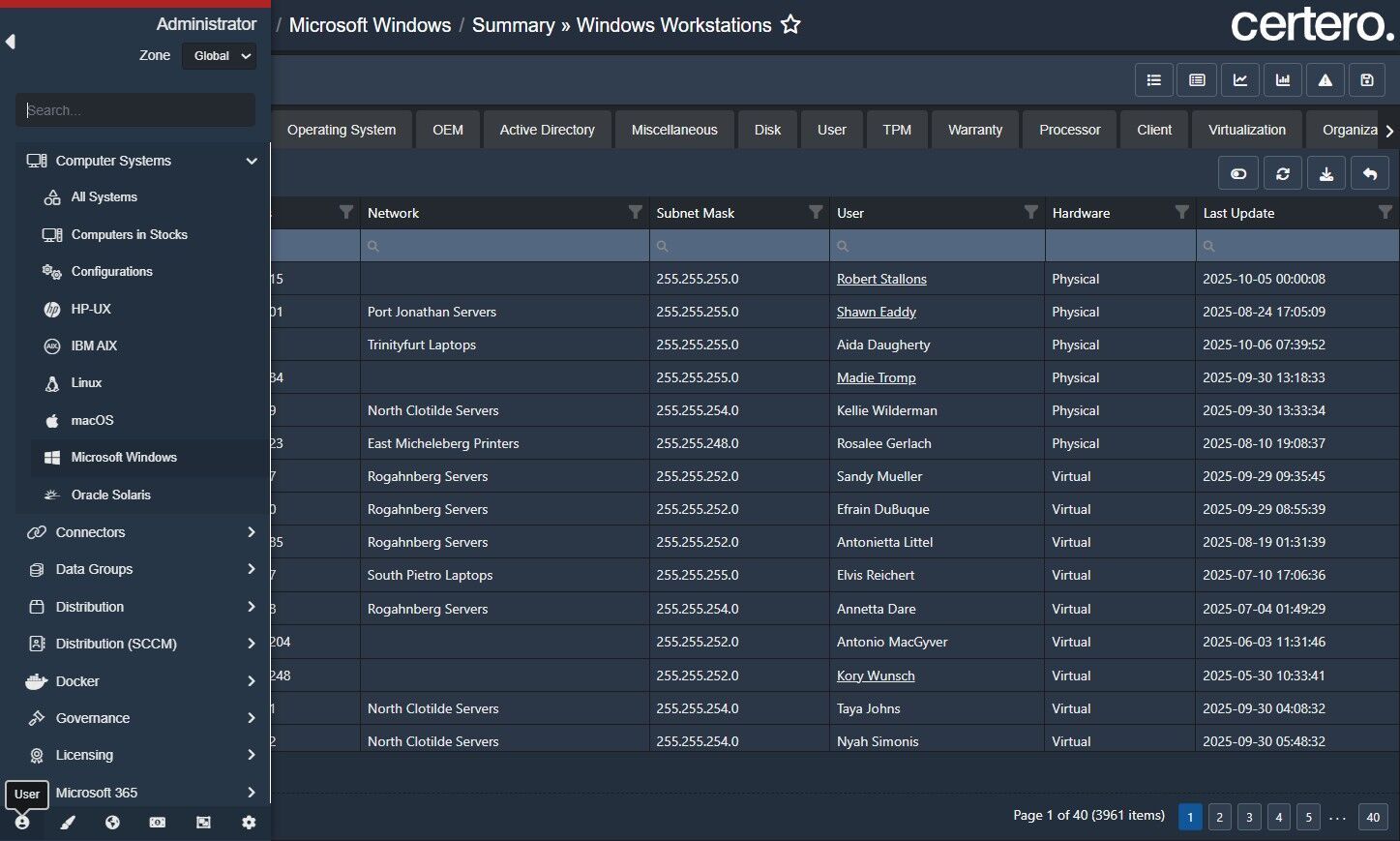Open the Zone Global dropdown

click(220, 56)
